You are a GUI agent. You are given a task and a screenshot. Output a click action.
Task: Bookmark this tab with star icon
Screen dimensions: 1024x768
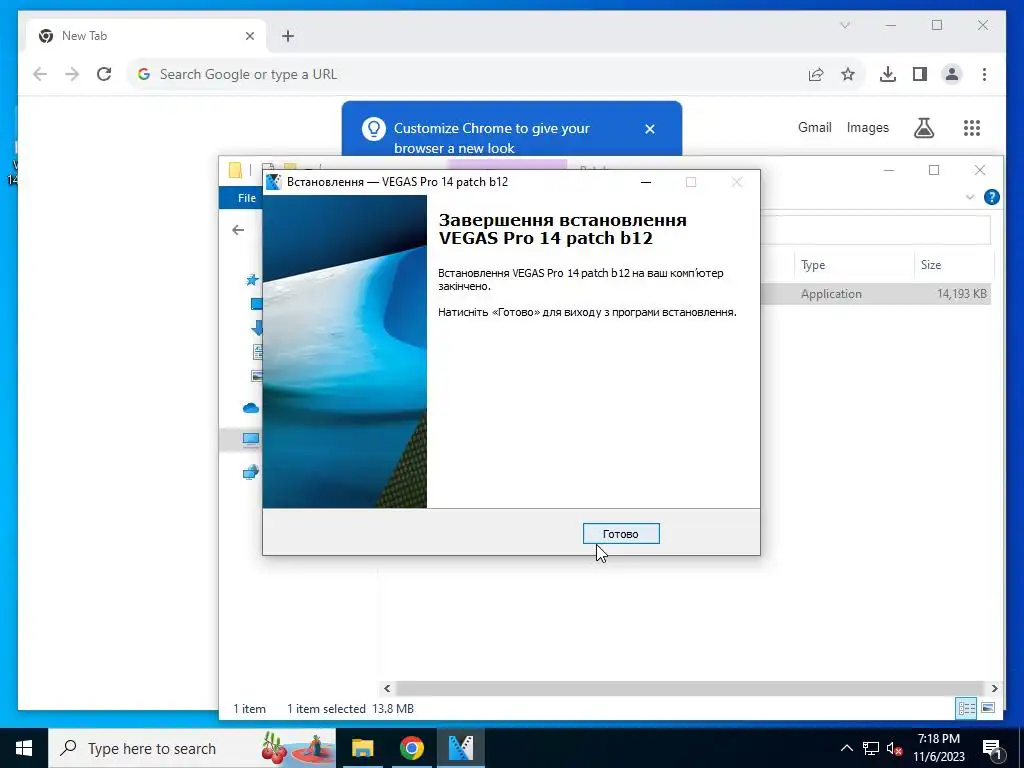click(x=848, y=74)
